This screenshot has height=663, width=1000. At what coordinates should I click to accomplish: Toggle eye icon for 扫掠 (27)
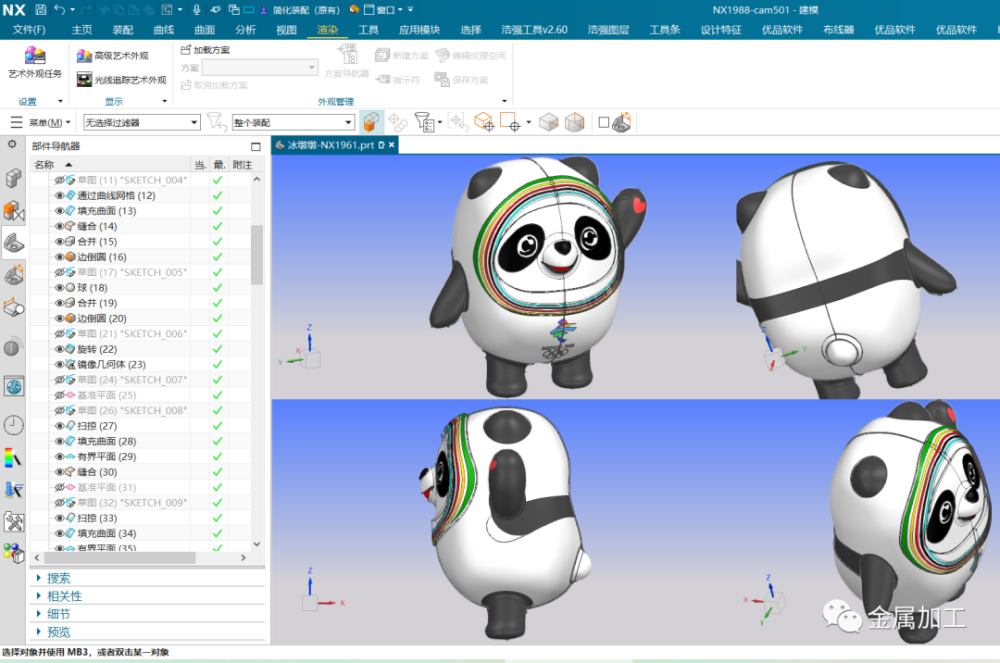(59, 426)
